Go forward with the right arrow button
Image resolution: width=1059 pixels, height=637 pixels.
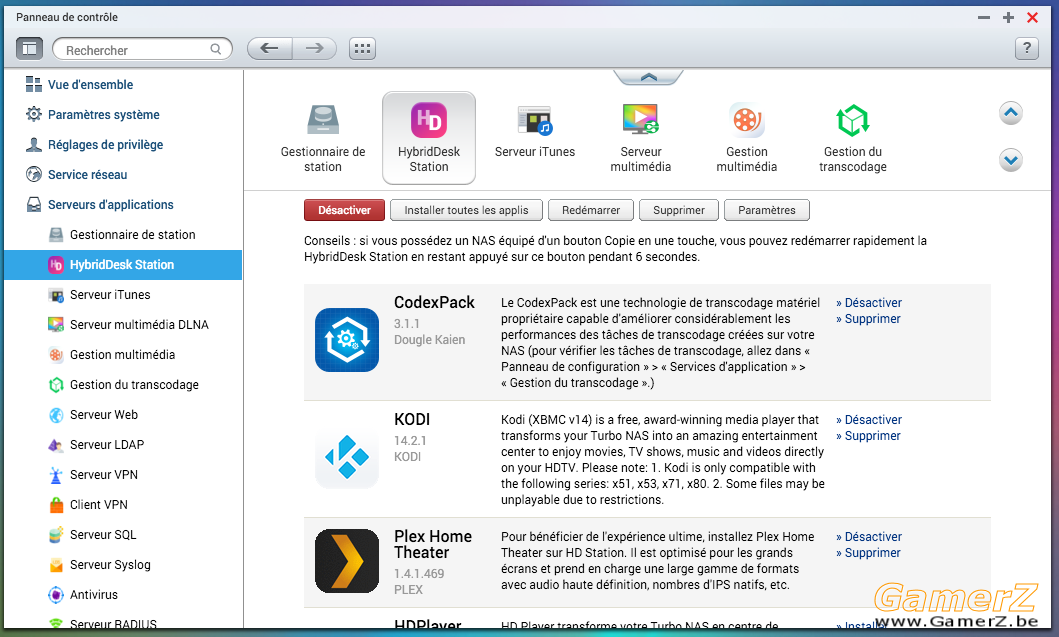[315, 49]
